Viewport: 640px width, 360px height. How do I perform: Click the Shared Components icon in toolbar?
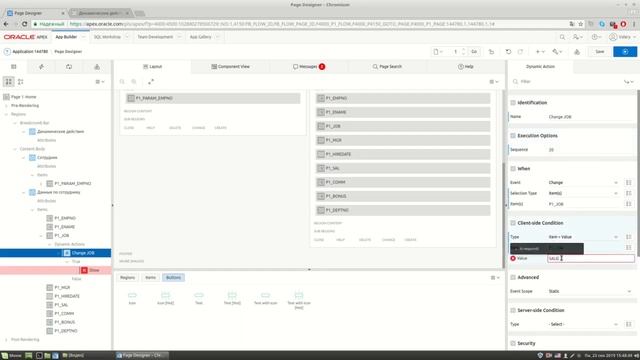pos(577,51)
